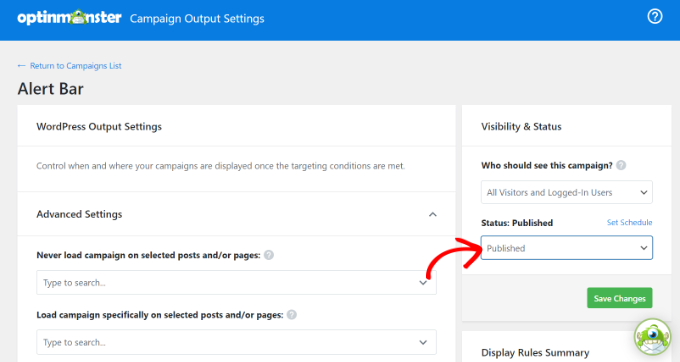
Task: Show help for 'Never load campaign' option
Action: click(269, 255)
